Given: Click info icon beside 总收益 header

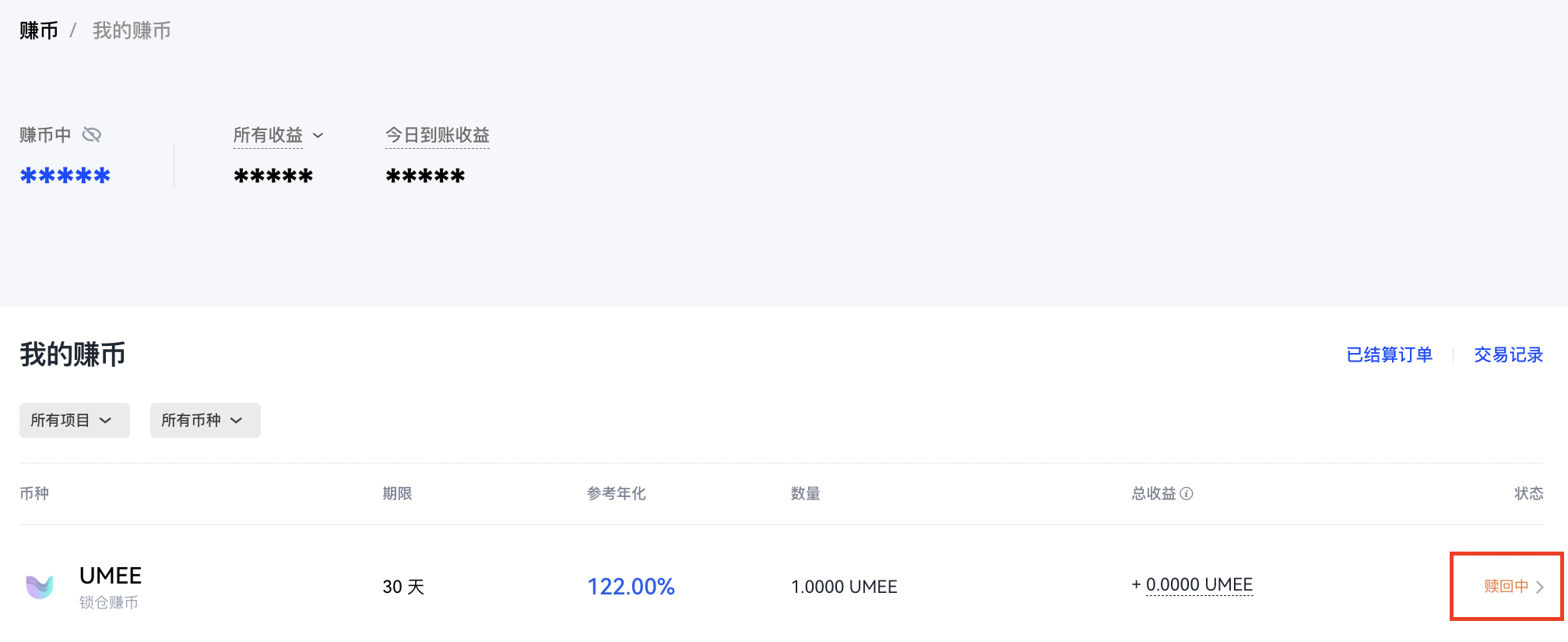Looking at the screenshot, I should coord(1187,493).
